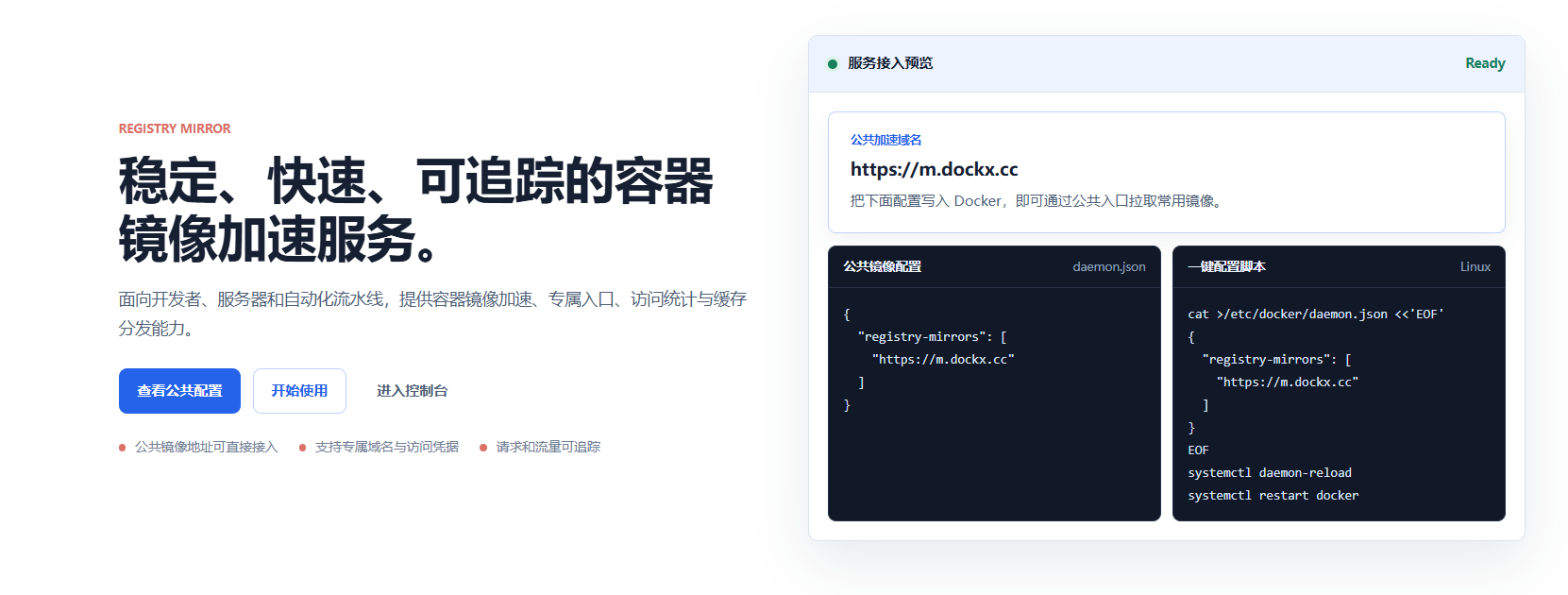Click the EOF line in the script
The width and height of the screenshot is (1568, 595).
pos(1198,450)
